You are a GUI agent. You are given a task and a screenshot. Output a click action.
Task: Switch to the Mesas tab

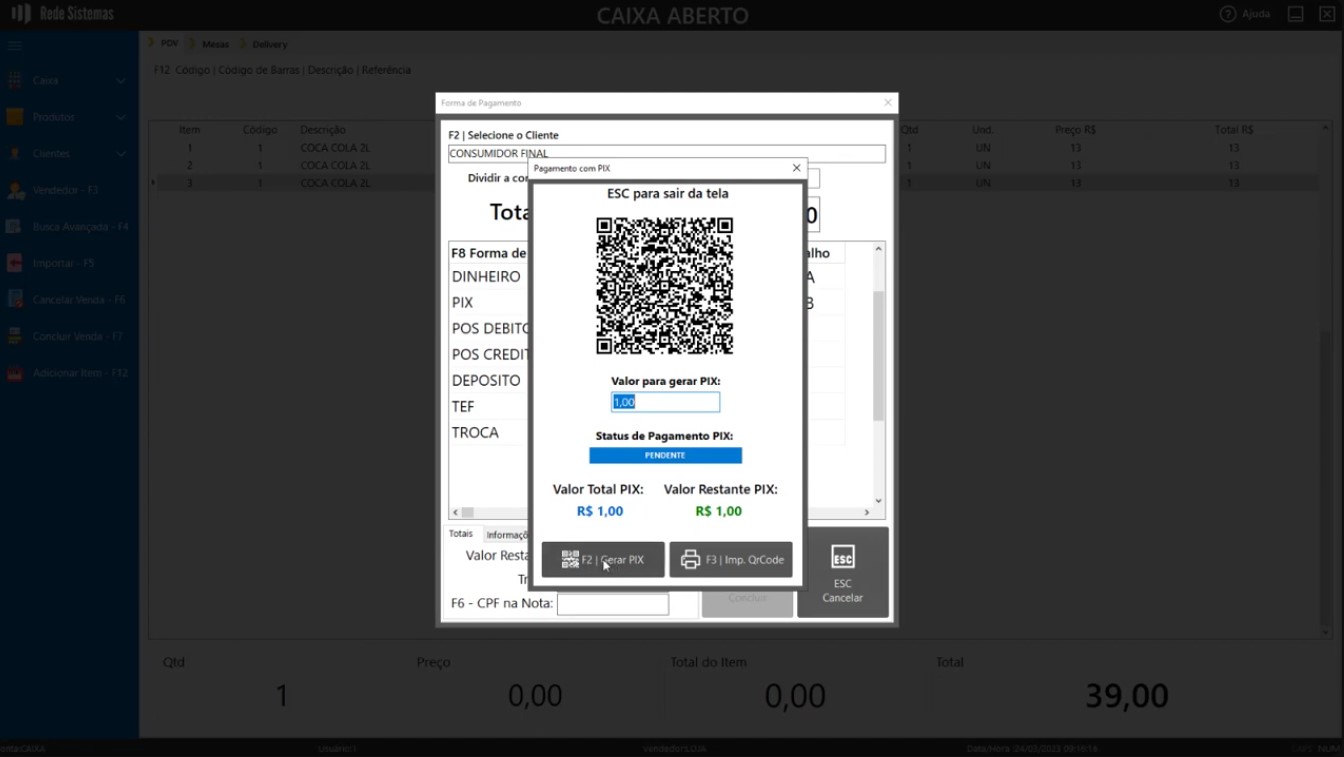215,44
